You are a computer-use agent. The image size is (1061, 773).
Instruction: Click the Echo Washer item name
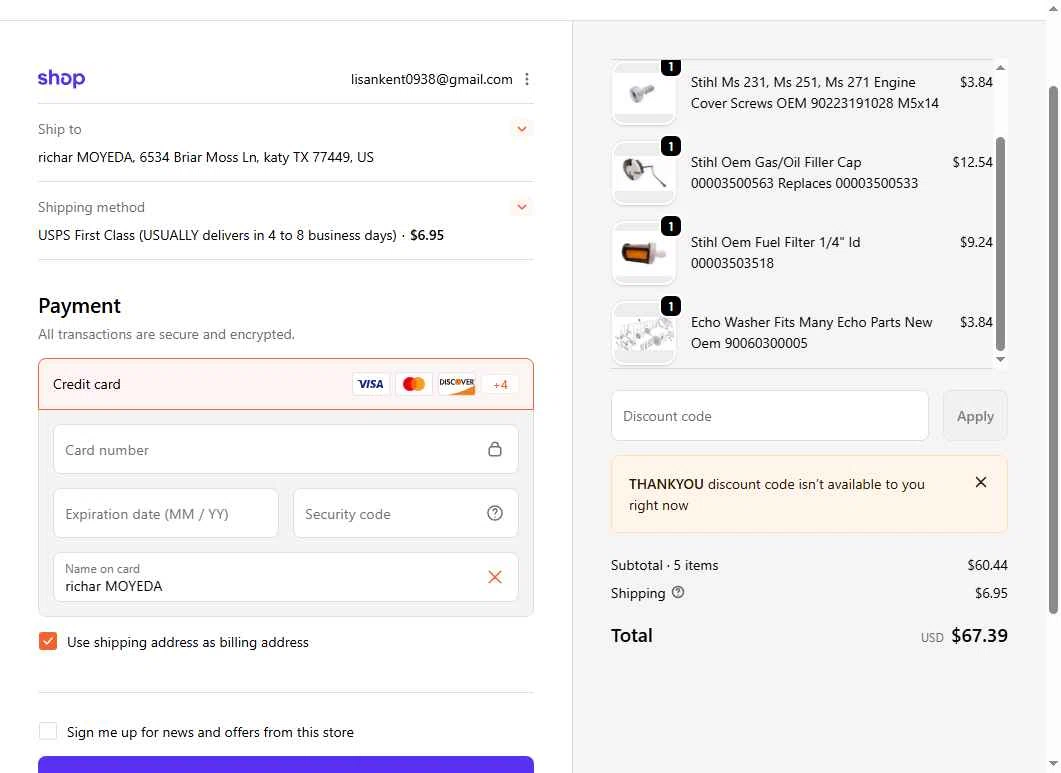click(811, 332)
